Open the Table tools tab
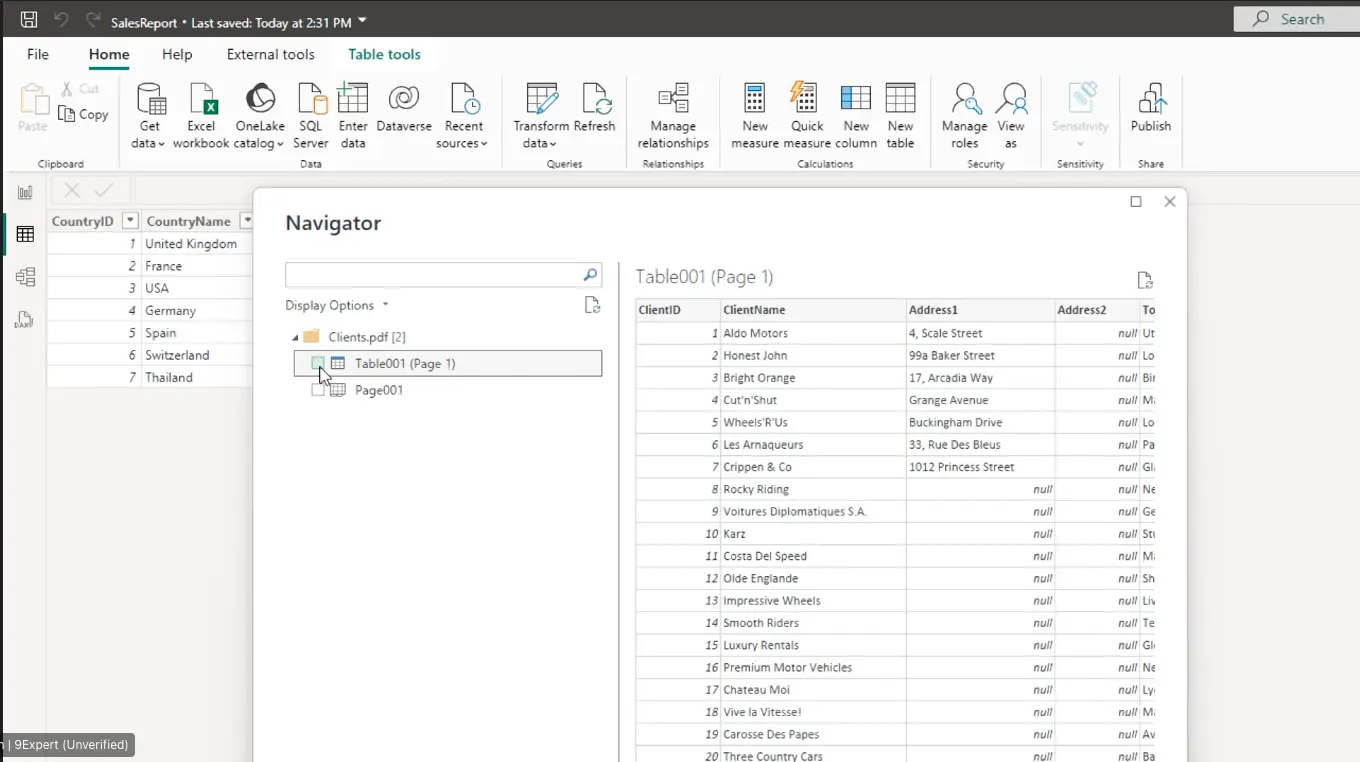Image resolution: width=1360 pixels, height=762 pixels. click(384, 54)
